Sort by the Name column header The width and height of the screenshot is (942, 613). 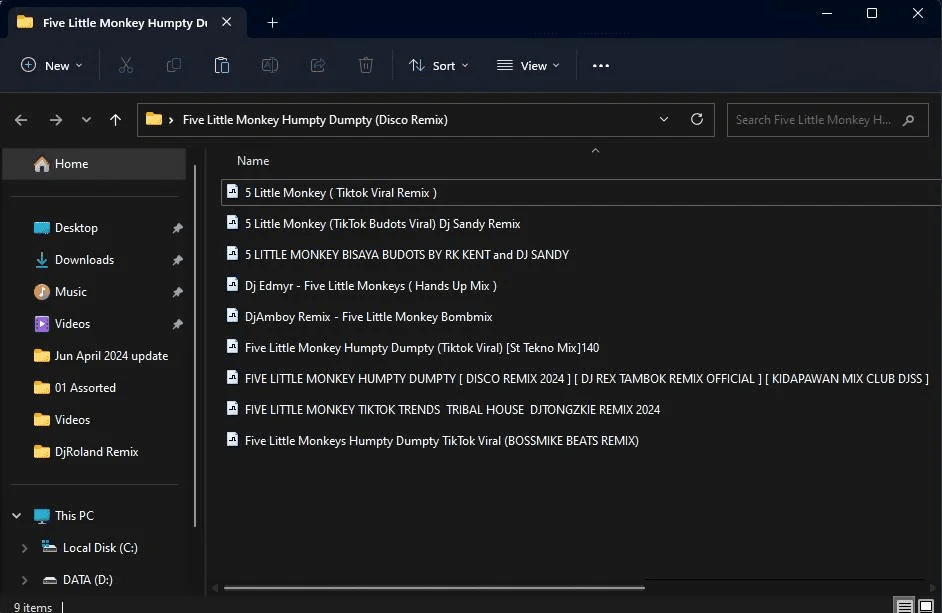[253, 161]
